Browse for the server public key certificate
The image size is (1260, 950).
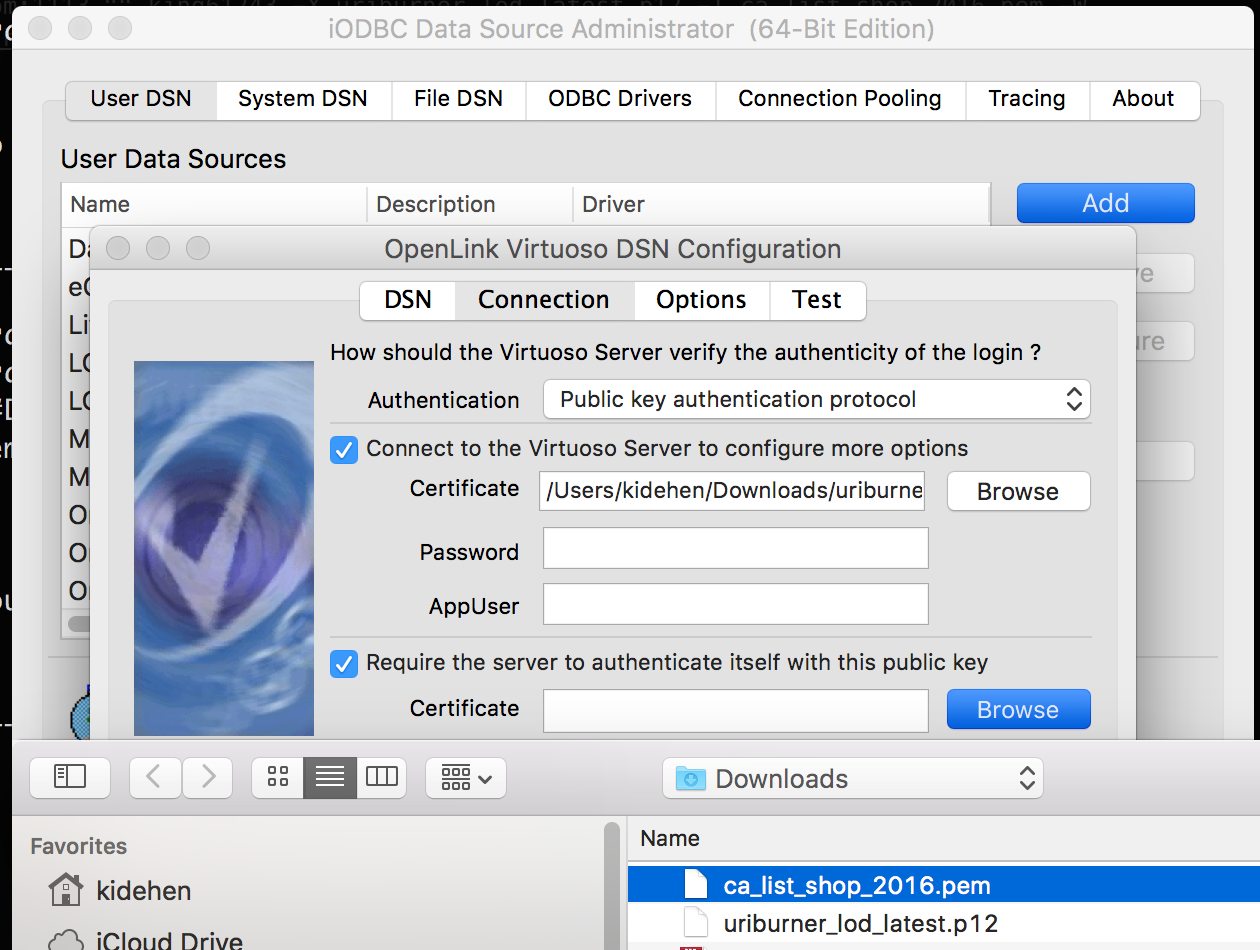point(1018,710)
